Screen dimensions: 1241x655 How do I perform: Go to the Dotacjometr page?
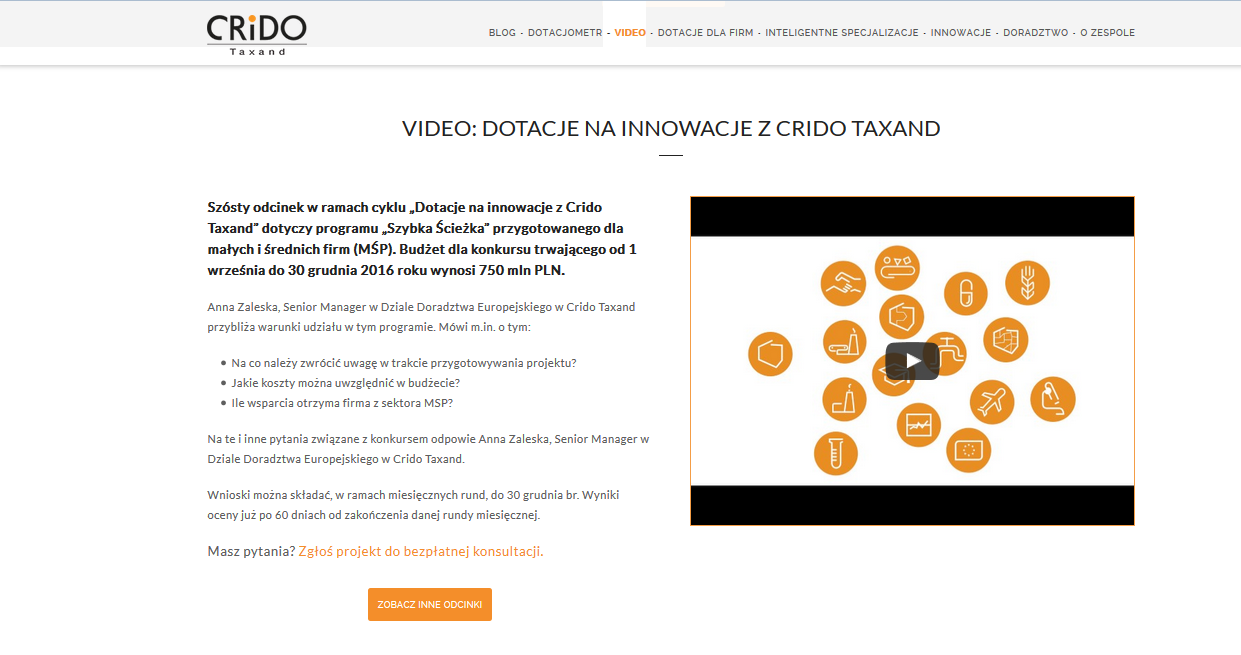(x=565, y=33)
